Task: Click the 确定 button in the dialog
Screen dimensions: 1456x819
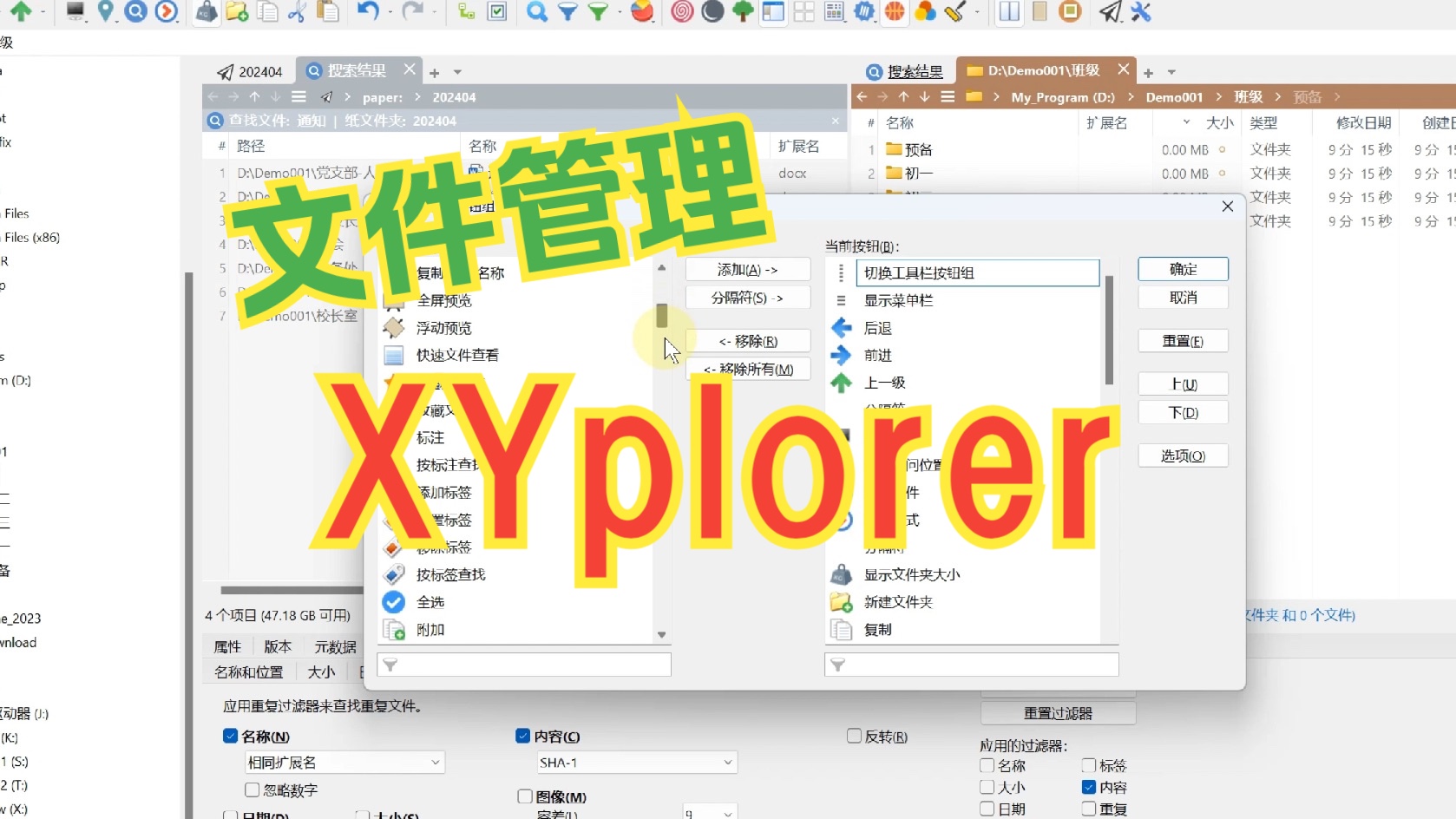Action: (x=1183, y=269)
